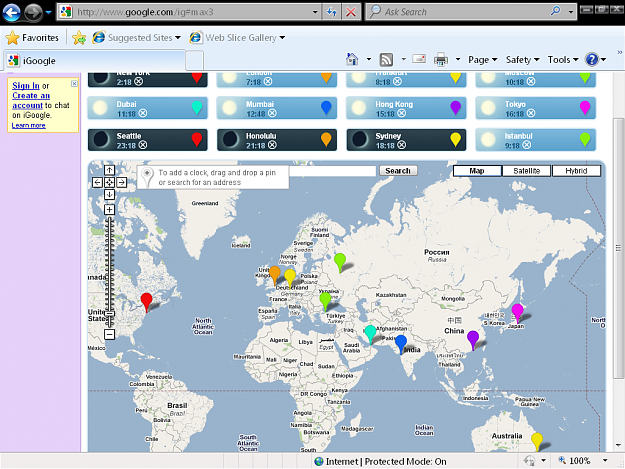The width and height of the screenshot is (625, 469).
Task: Click the URL address bar
Action: pyautogui.click(x=190, y=12)
